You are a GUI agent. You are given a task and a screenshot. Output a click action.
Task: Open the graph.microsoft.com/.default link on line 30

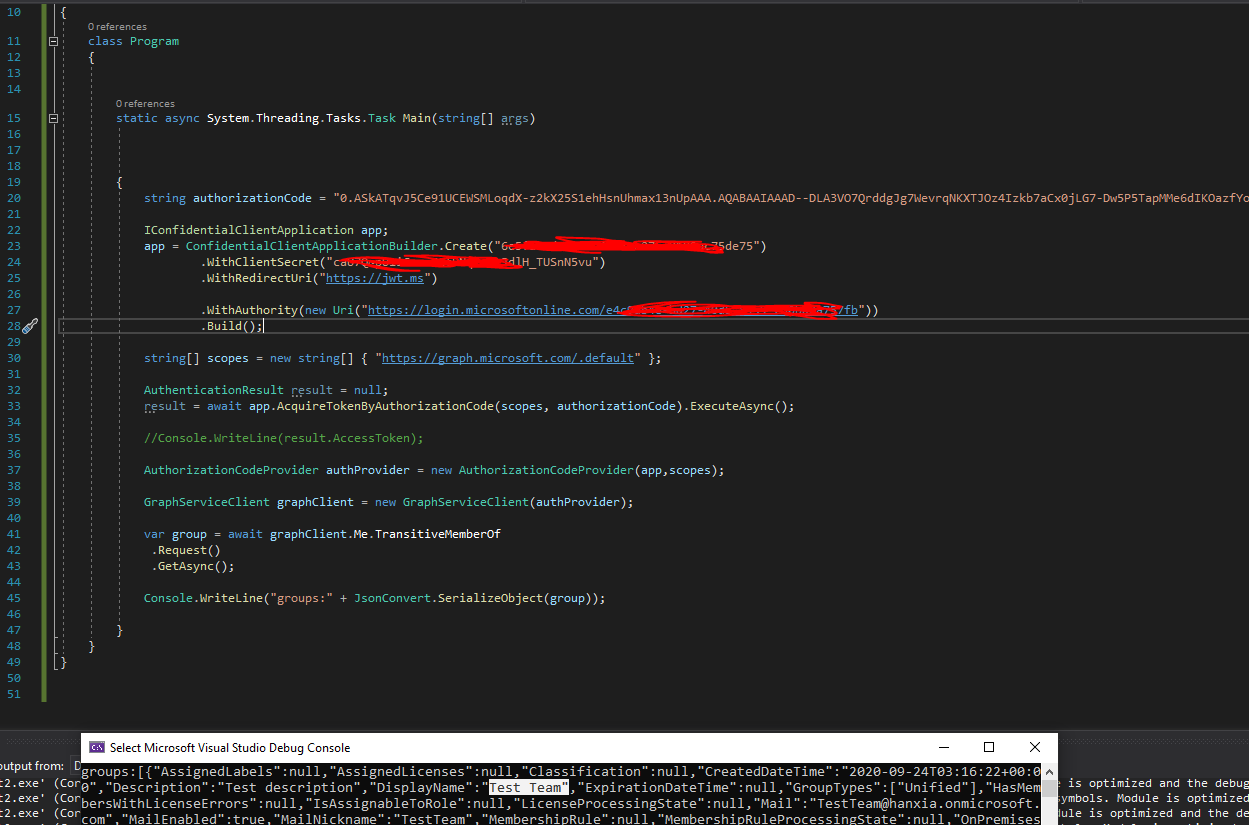(508, 357)
